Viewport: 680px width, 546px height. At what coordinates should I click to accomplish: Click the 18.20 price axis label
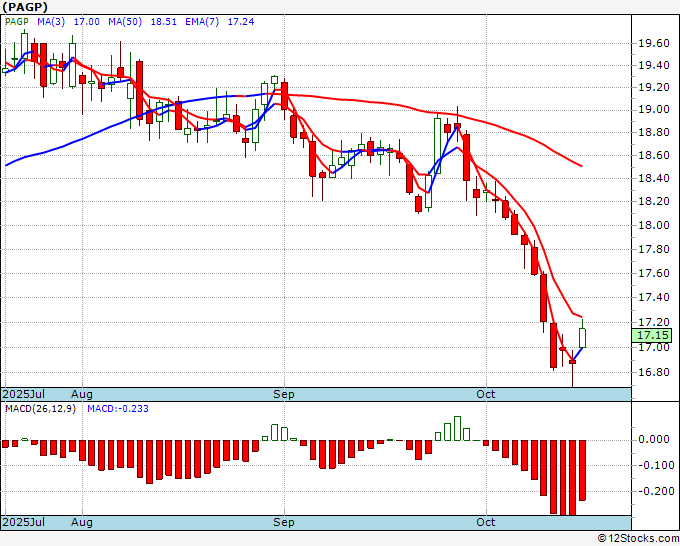[x=654, y=202]
